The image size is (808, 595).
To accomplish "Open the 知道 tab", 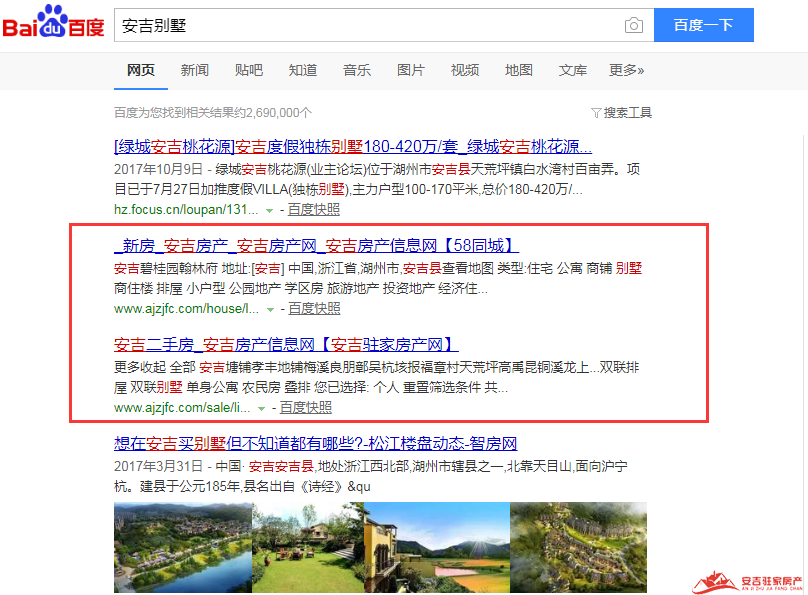I will [303, 70].
